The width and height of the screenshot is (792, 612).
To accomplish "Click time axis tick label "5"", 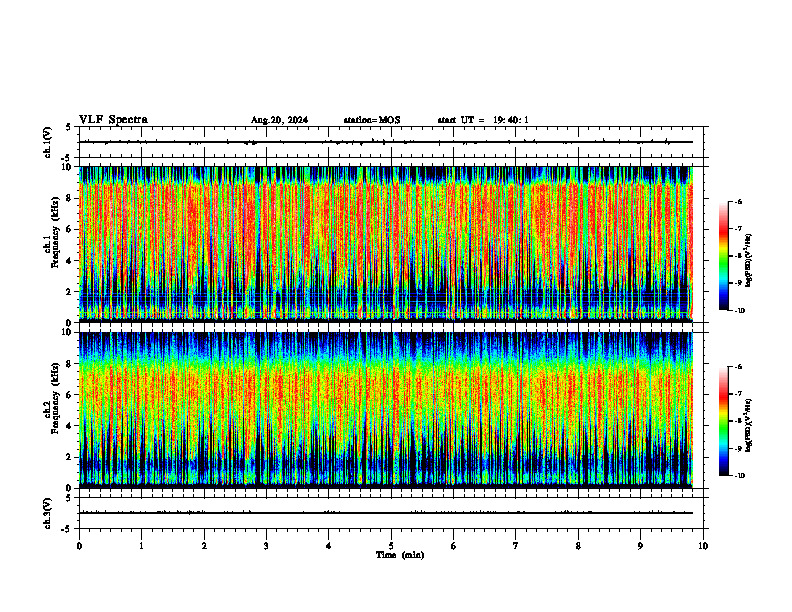I will point(391,546).
